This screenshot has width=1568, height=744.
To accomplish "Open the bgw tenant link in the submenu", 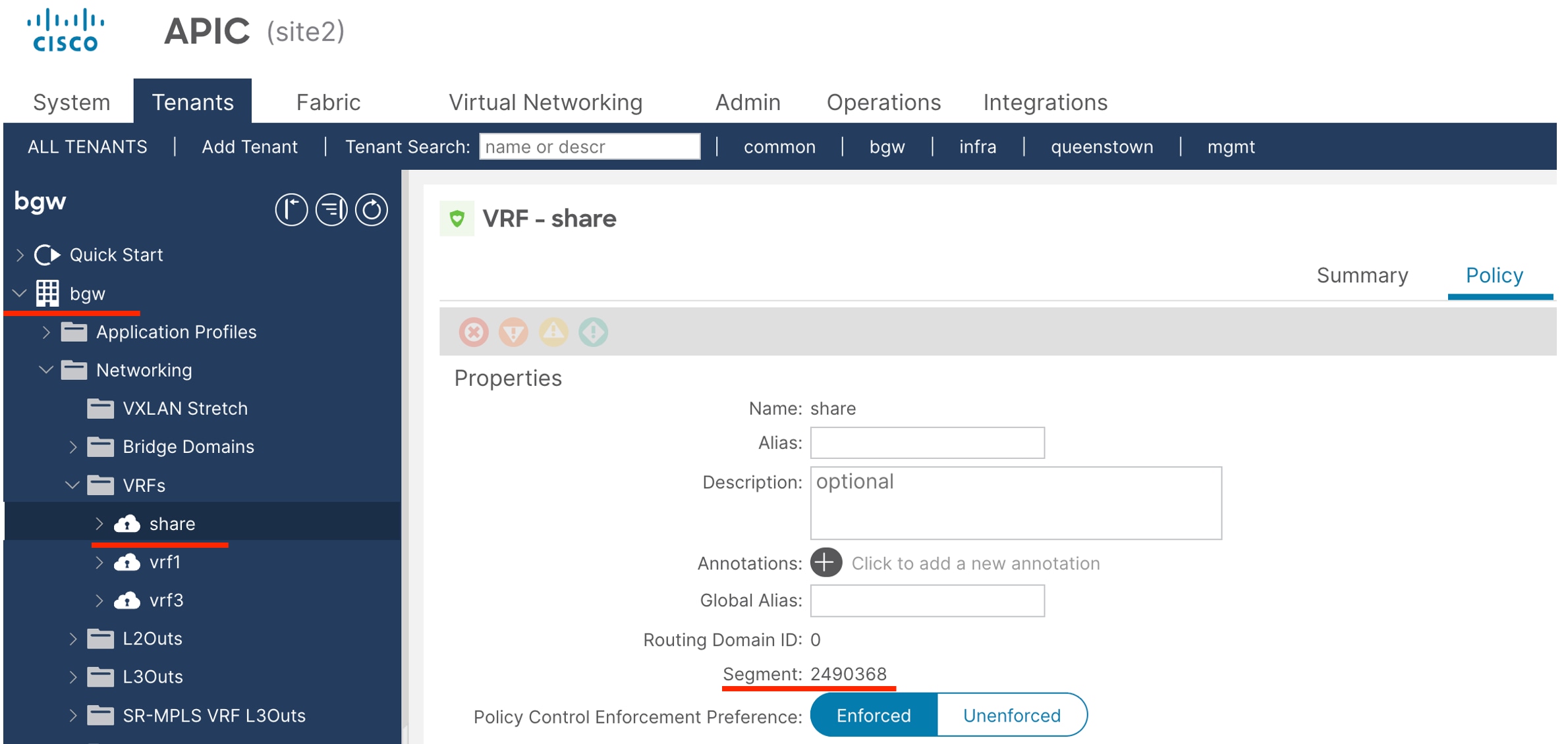I will 887,147.
